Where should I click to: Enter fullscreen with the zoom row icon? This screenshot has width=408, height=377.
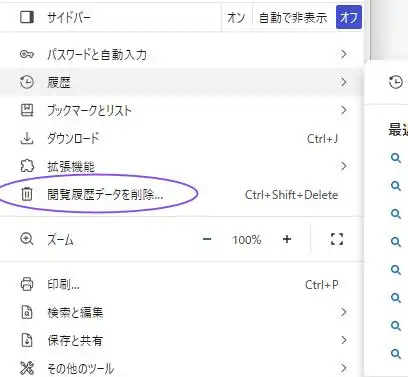[x=337, y=239]
